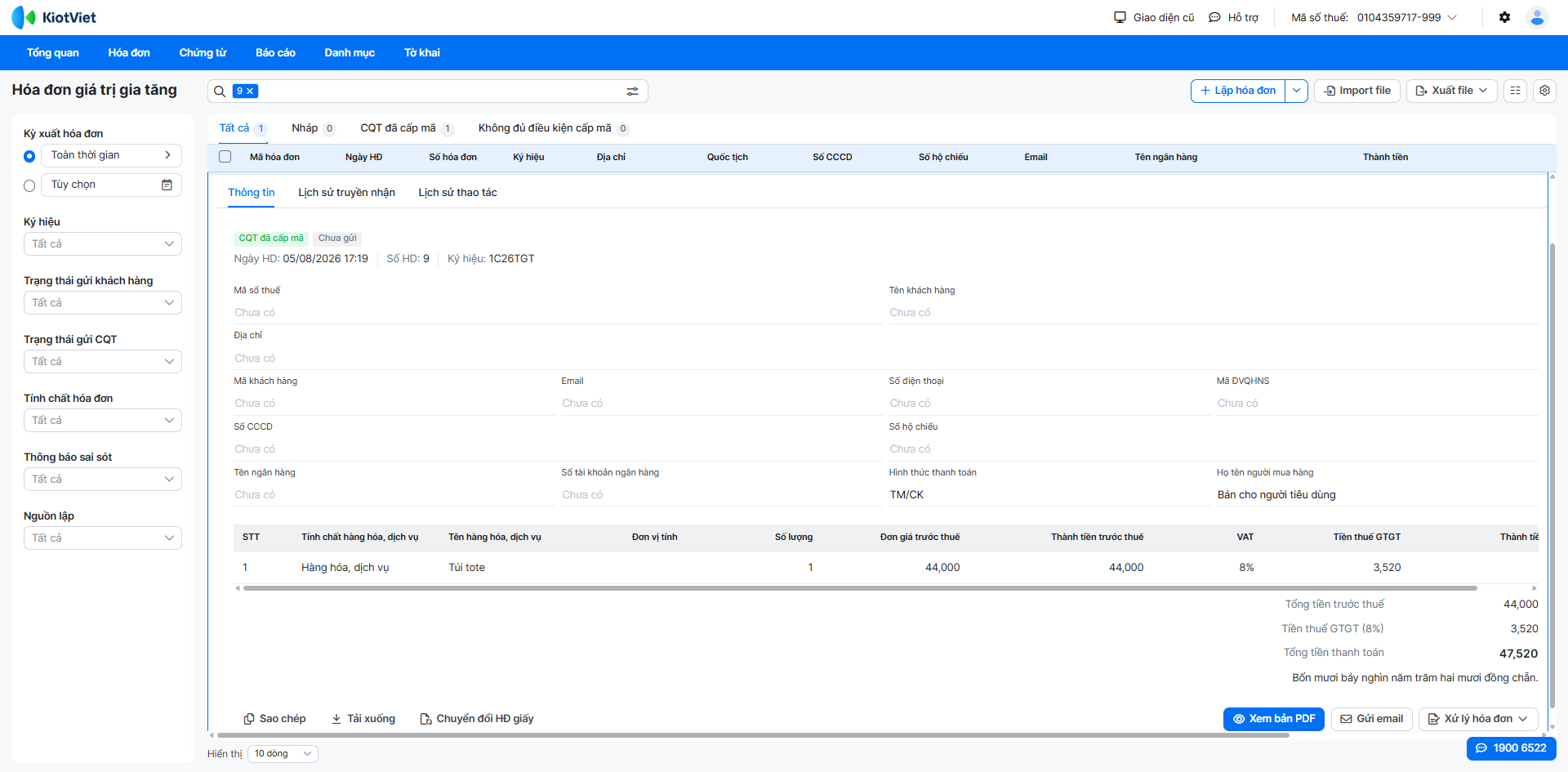Open the Lịch sử truyền nhận tab

point(346,193)
